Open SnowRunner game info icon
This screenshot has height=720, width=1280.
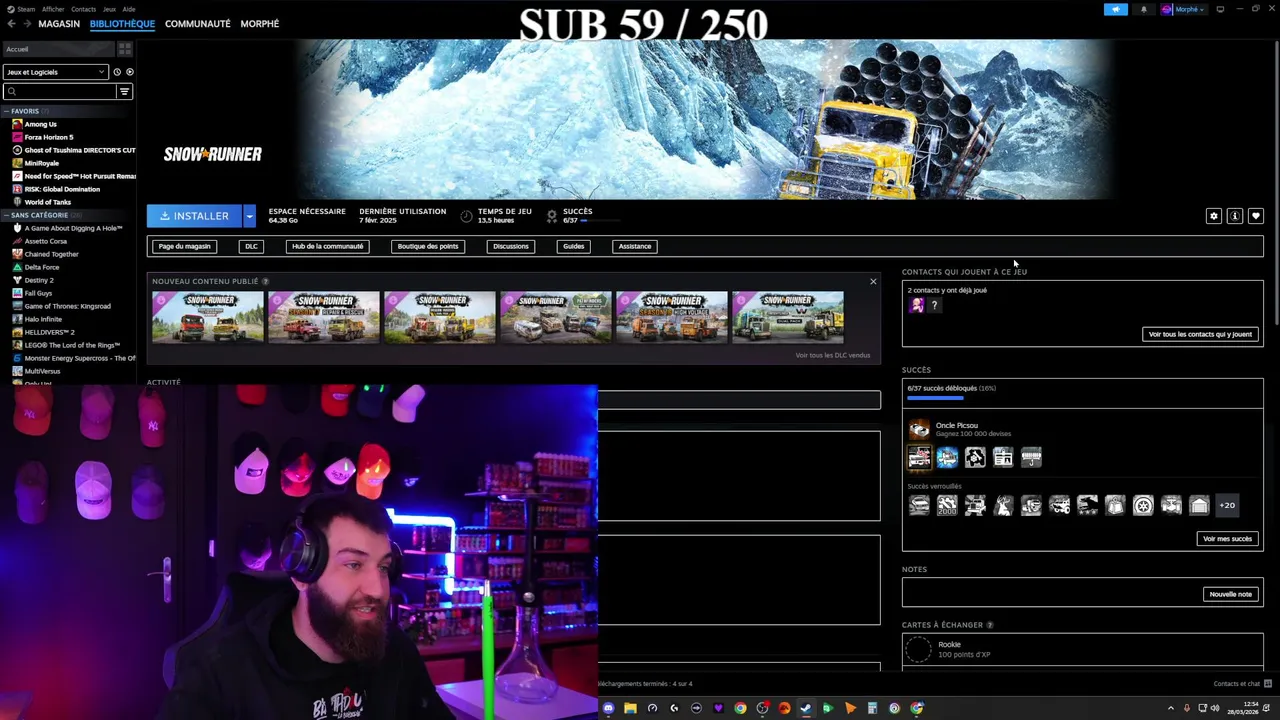point(1235,216)
